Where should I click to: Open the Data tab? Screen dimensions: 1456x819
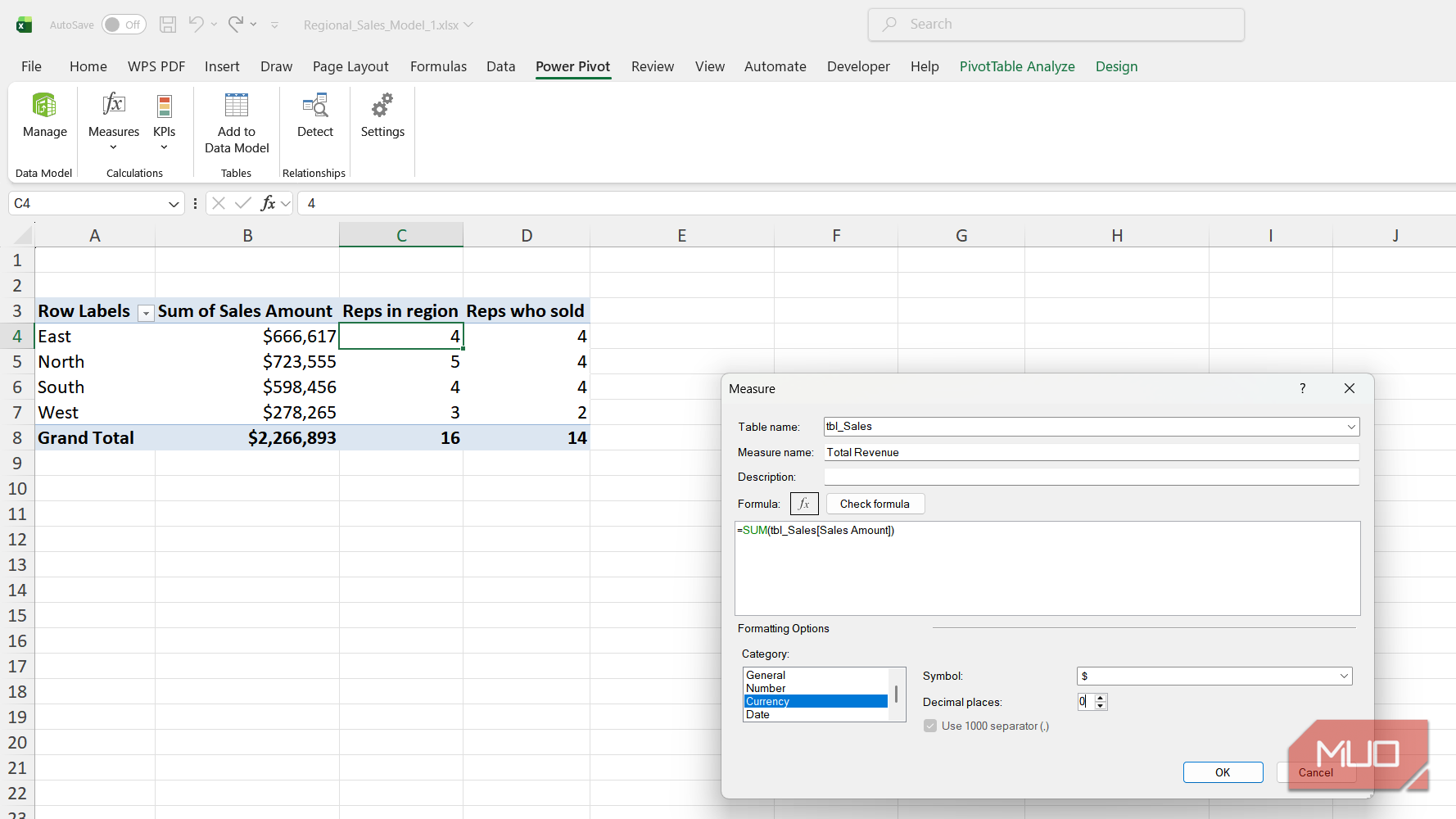[500, 66]
